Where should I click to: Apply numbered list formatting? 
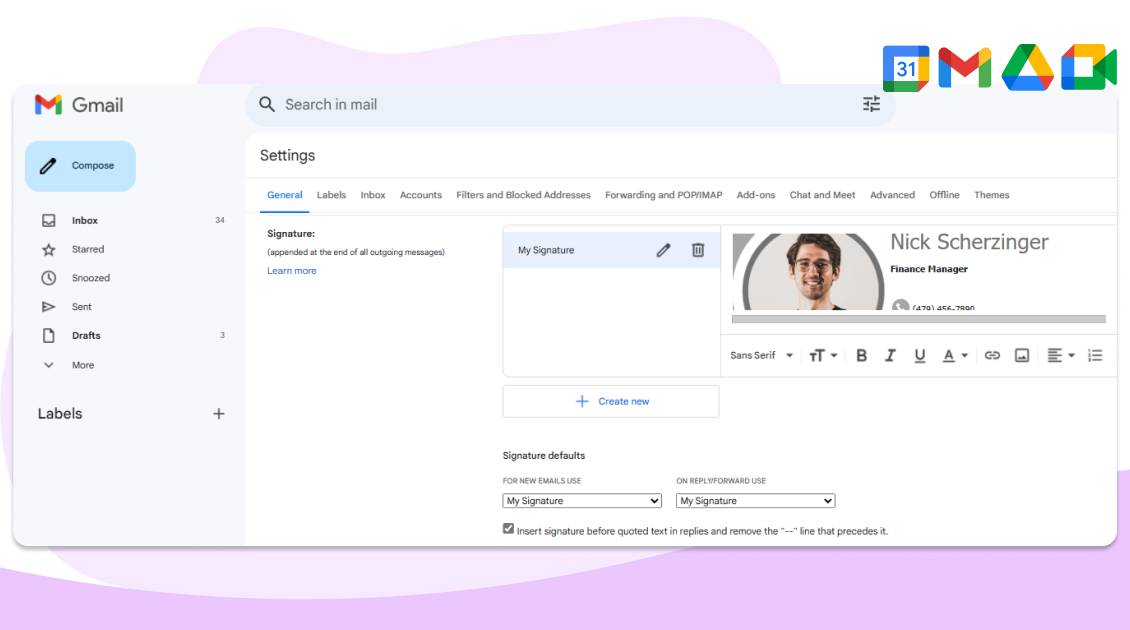click(x=1095, y=355)
